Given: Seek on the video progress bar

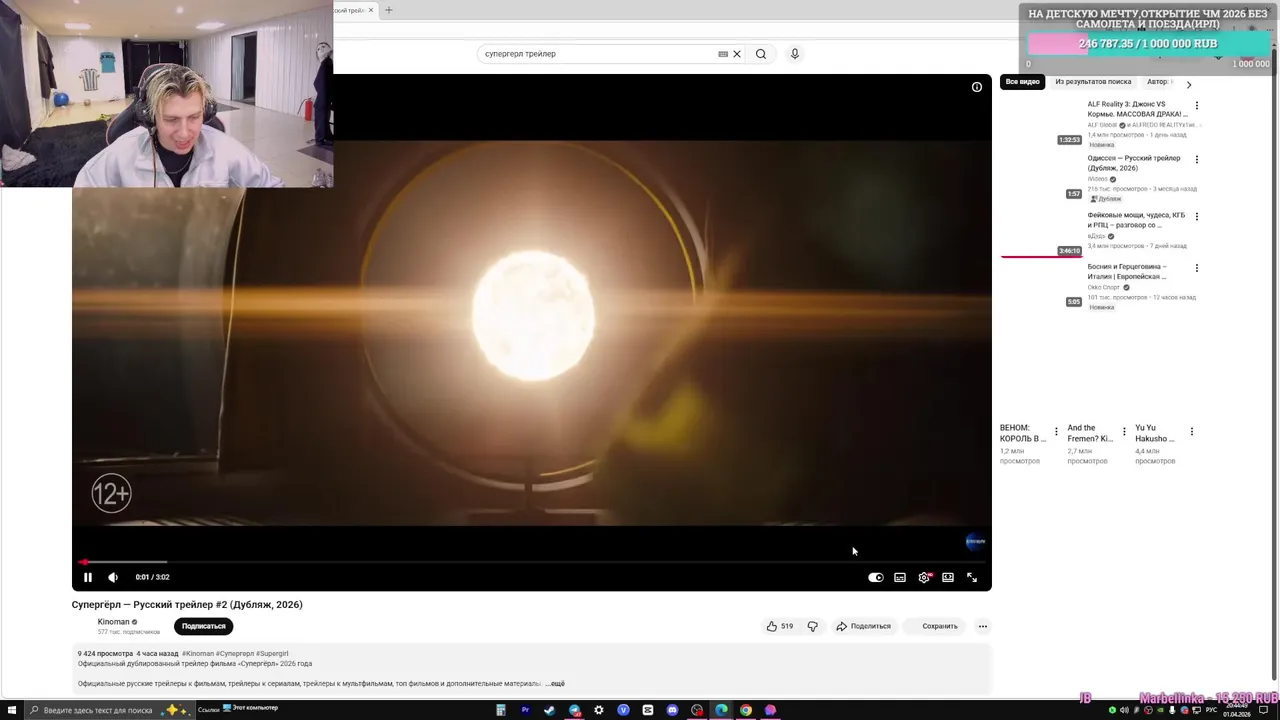Looking at the screenshot, I should click(x=531, y=562).
